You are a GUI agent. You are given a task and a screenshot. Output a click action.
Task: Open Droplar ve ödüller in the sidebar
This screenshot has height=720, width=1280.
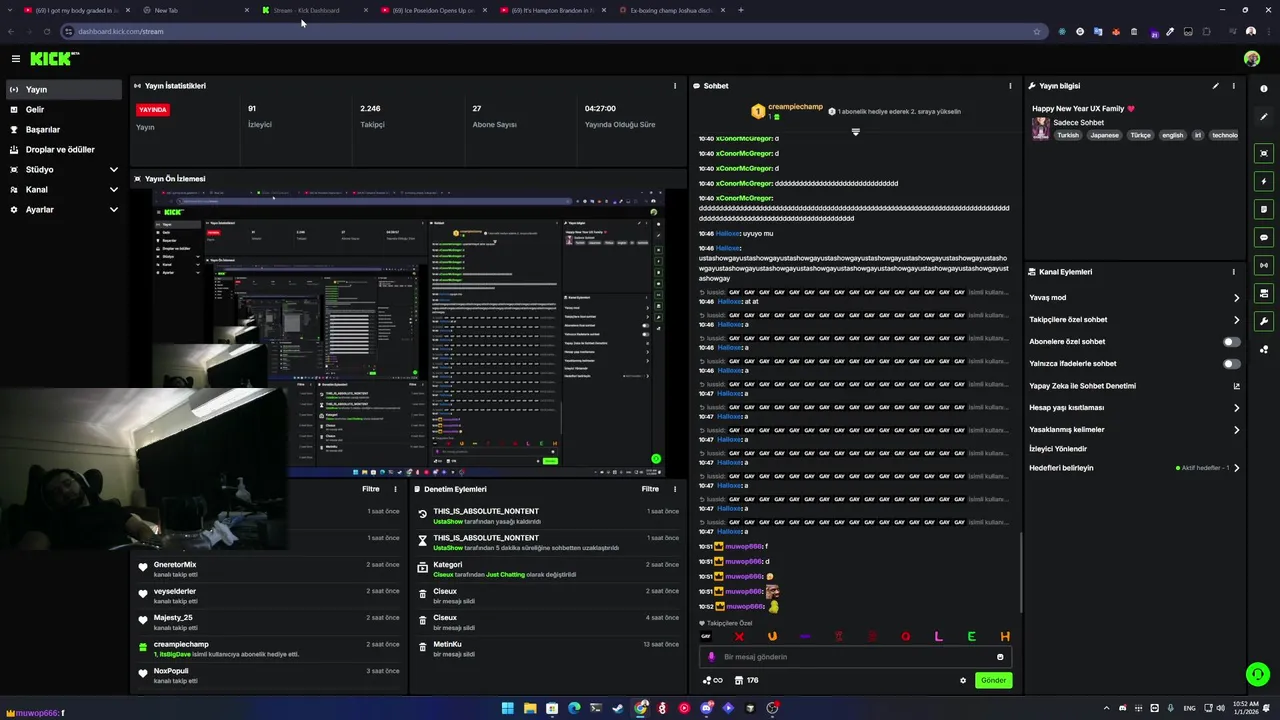pyautogui.click(x=64, y=150)
